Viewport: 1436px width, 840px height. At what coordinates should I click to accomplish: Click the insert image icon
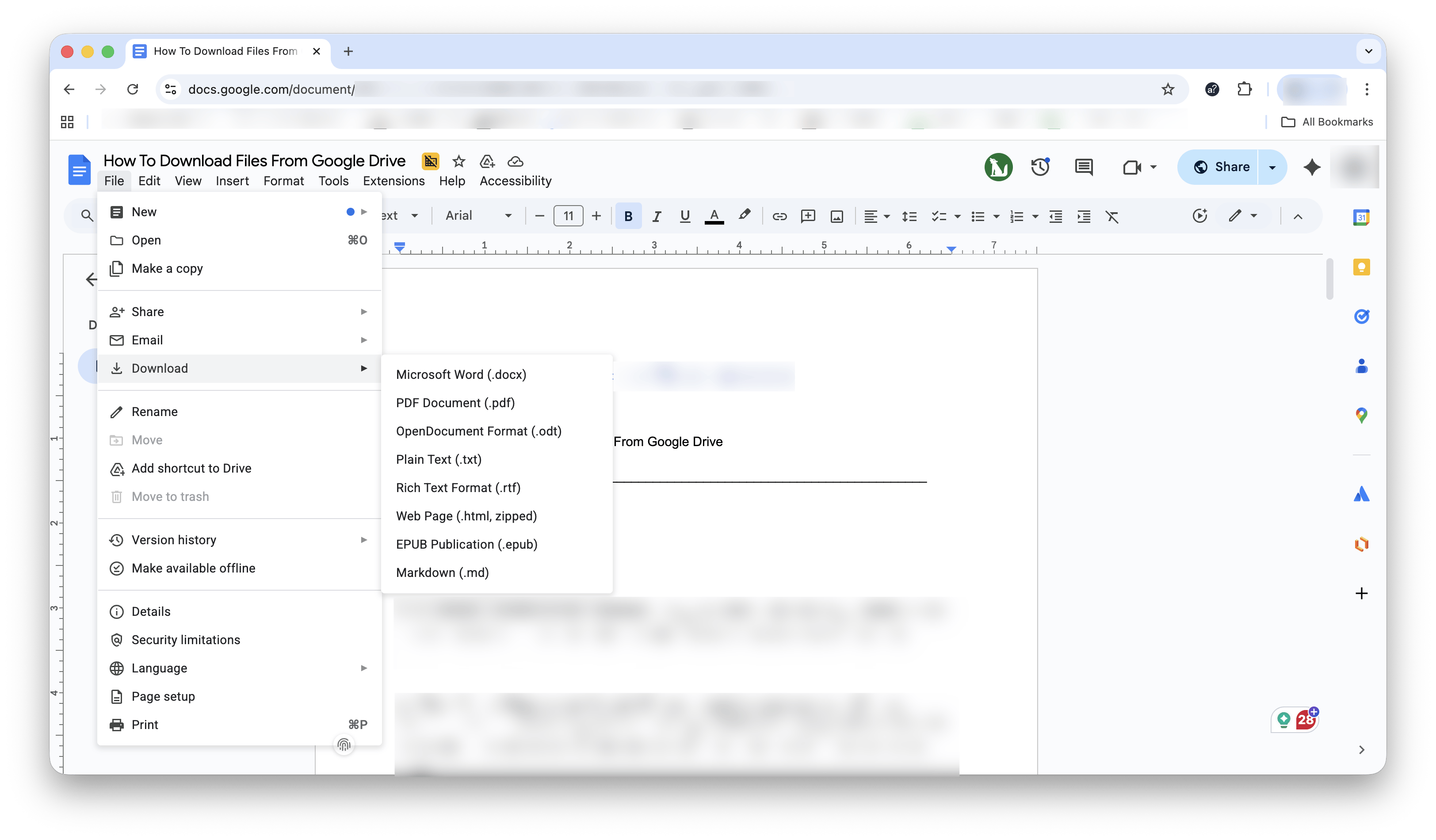click(x=836, y=216)
